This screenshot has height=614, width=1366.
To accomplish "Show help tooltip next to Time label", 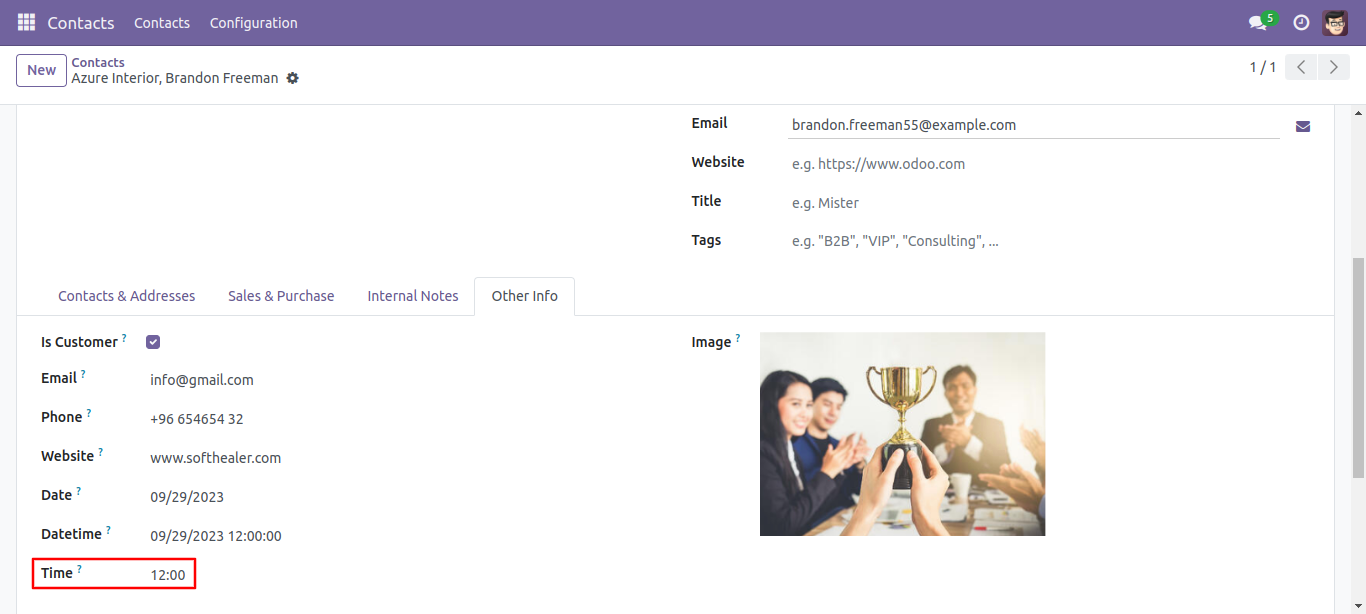I will click(80, 569).
